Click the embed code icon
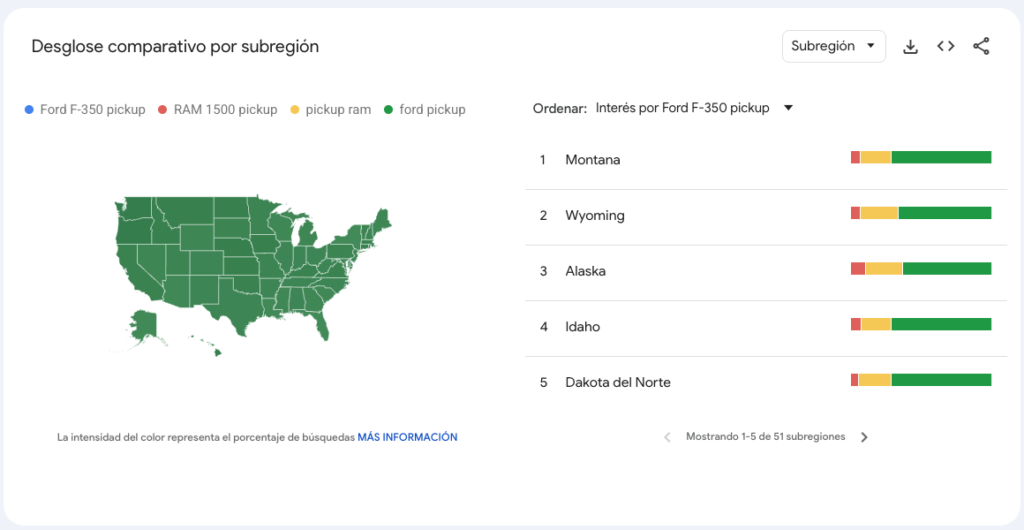The height and width of the screenshot is (530, 1024). (946, 47)
